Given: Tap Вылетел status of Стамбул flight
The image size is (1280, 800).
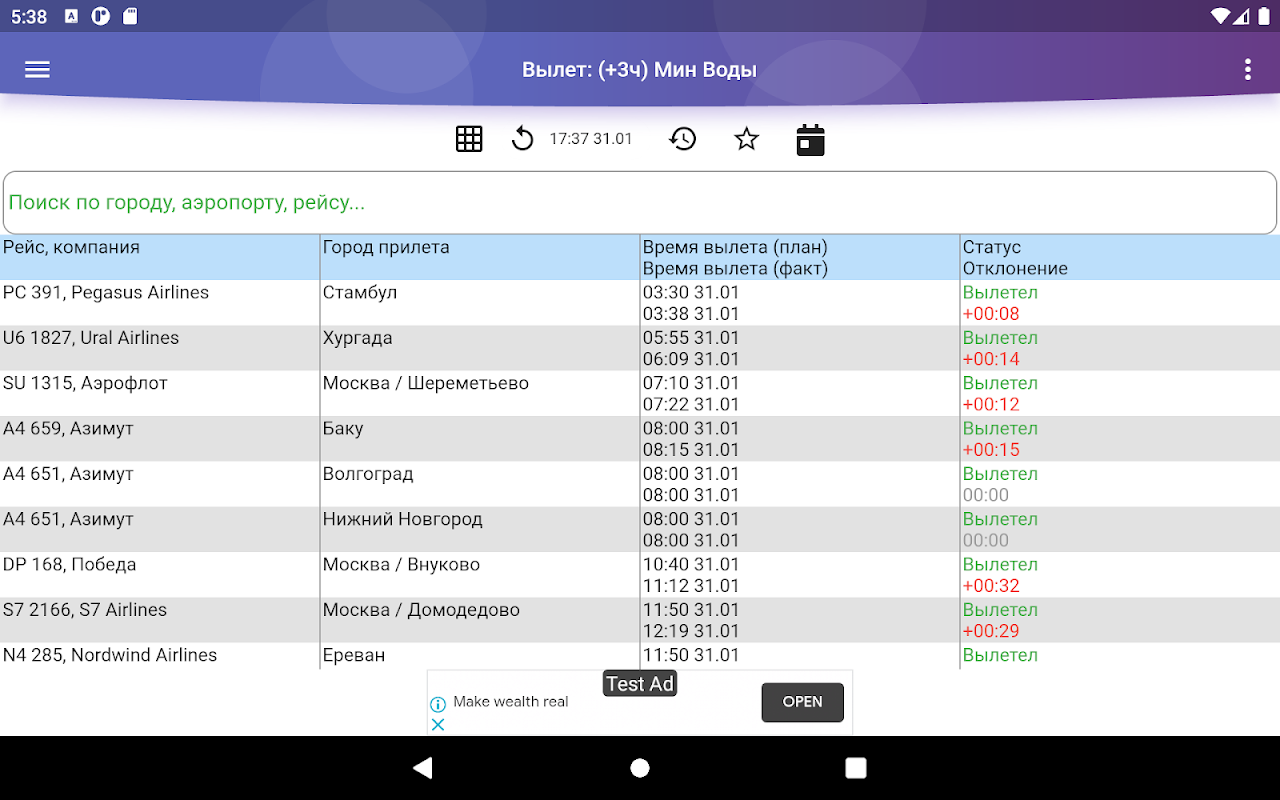Looking at the screenshot, I should point(1000,293).
